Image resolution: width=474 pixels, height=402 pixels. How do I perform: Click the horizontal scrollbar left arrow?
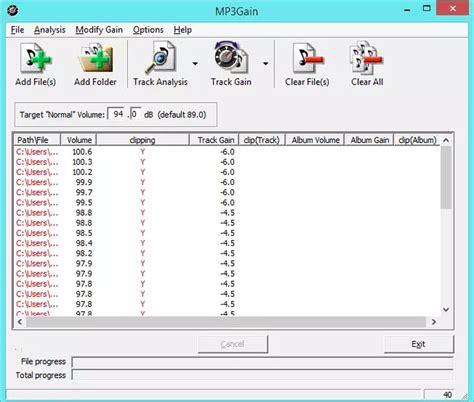pyautogui.click(x=20, y=322)
